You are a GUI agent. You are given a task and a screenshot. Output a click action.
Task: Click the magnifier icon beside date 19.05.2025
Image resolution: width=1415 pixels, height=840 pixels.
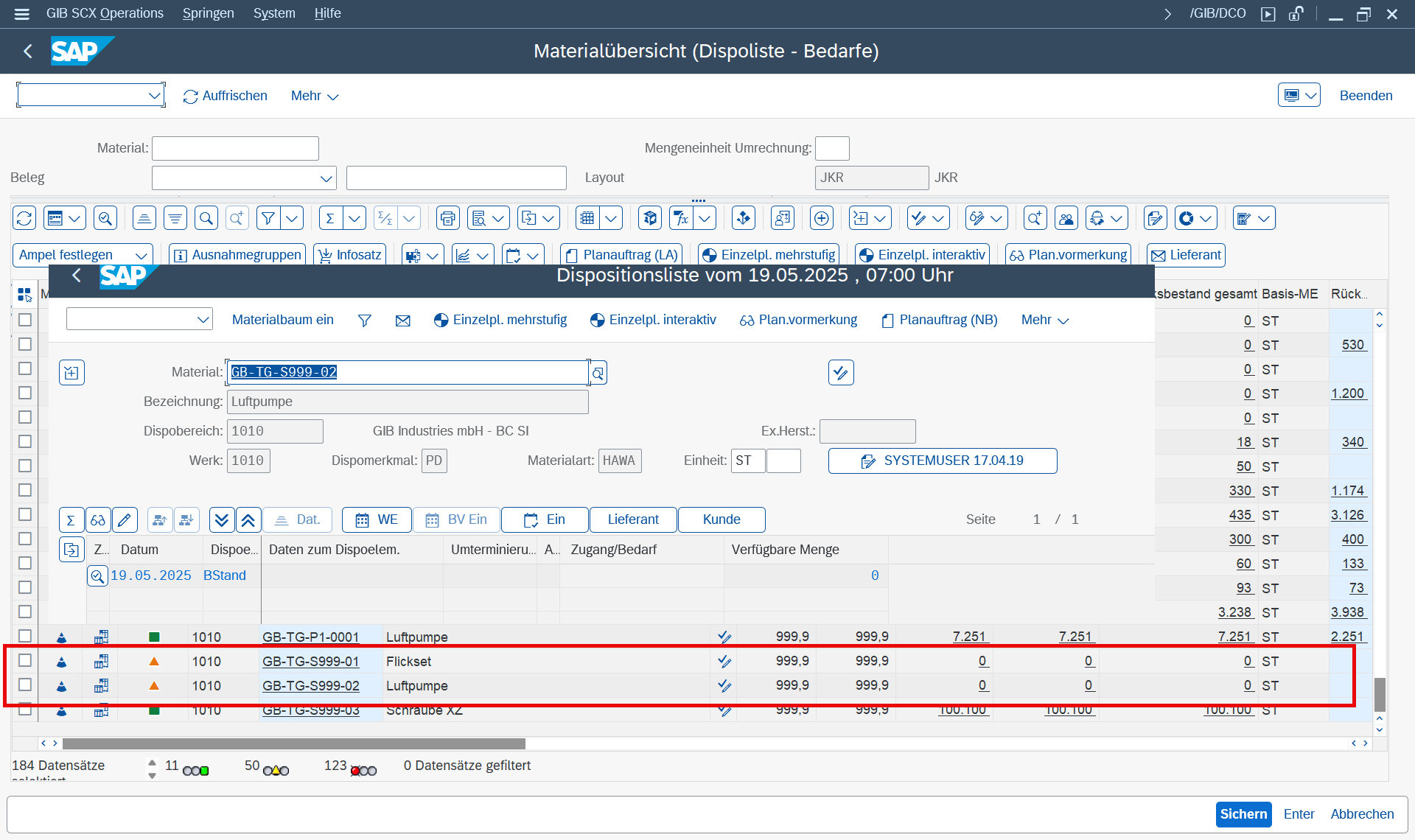(x=97, y=576)
